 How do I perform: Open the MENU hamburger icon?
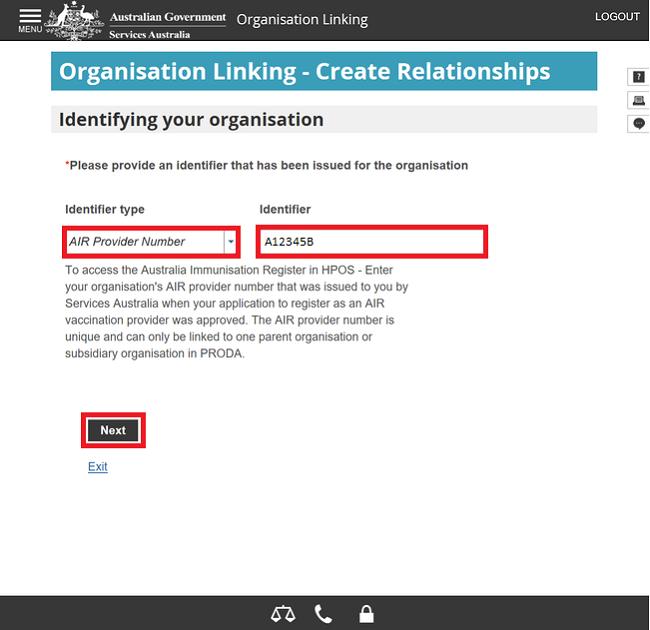pyautogui.click(x=30, y=21)
